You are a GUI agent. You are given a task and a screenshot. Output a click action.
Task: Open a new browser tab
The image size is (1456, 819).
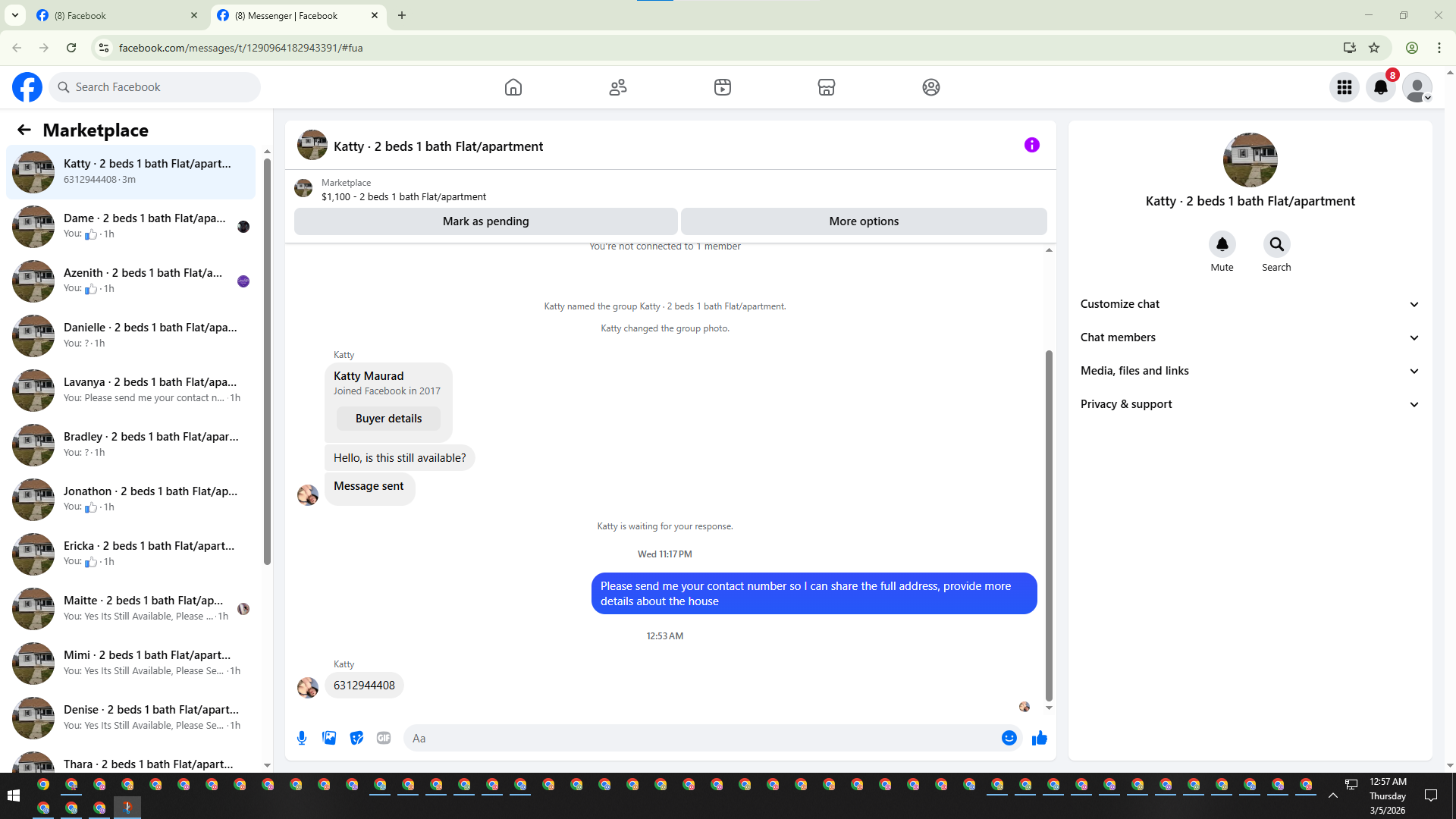coord(402,15)
